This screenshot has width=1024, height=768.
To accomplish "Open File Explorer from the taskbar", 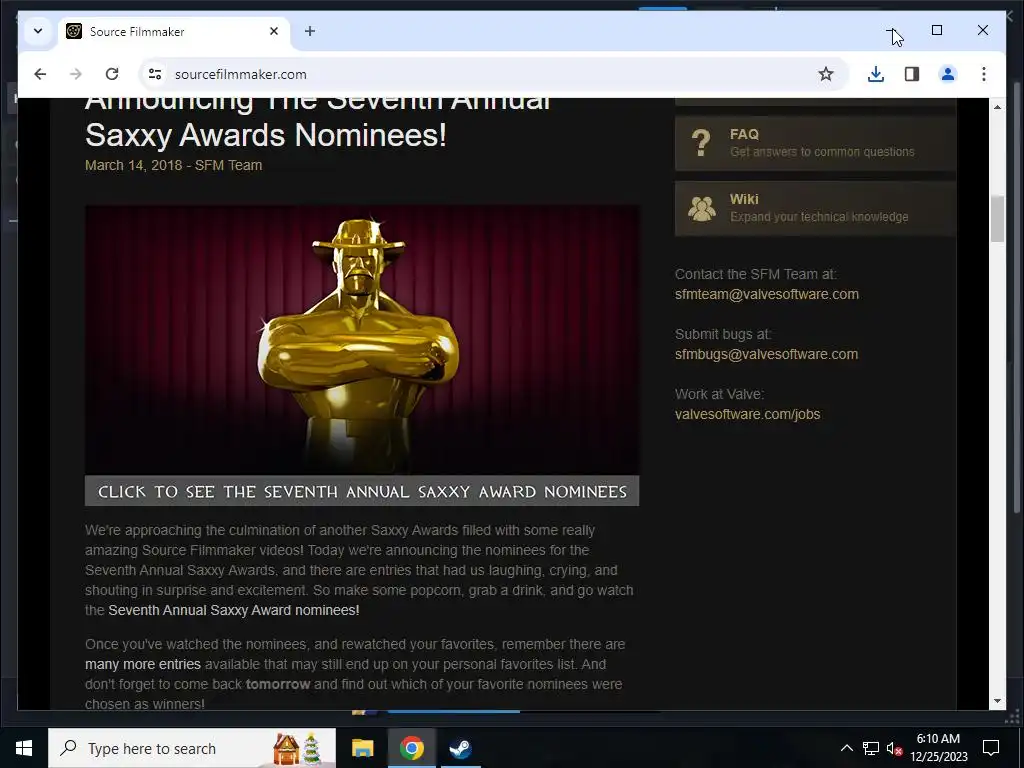I will coord(362,748).
